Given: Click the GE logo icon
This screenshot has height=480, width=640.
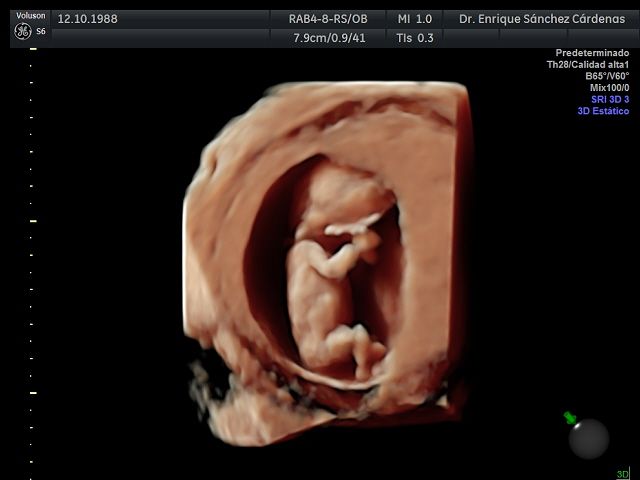Looking at the screenshot, I should pyautogui.click(x=22, y=31).
